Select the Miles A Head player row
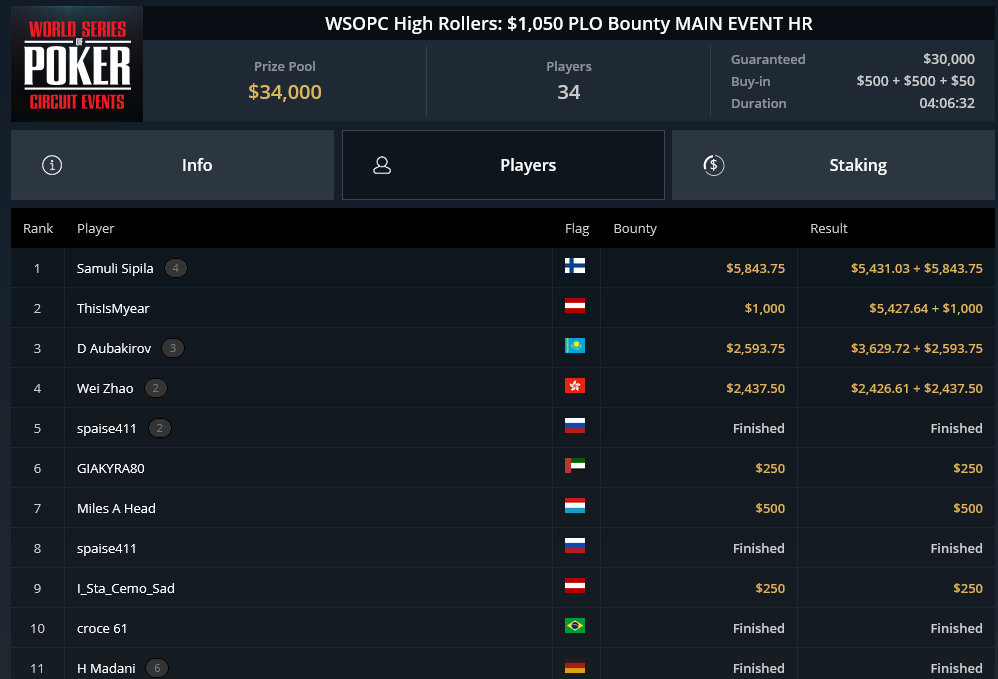Image resolution: width=998 pixels, height=679 pixels. (x=503, y=508)
